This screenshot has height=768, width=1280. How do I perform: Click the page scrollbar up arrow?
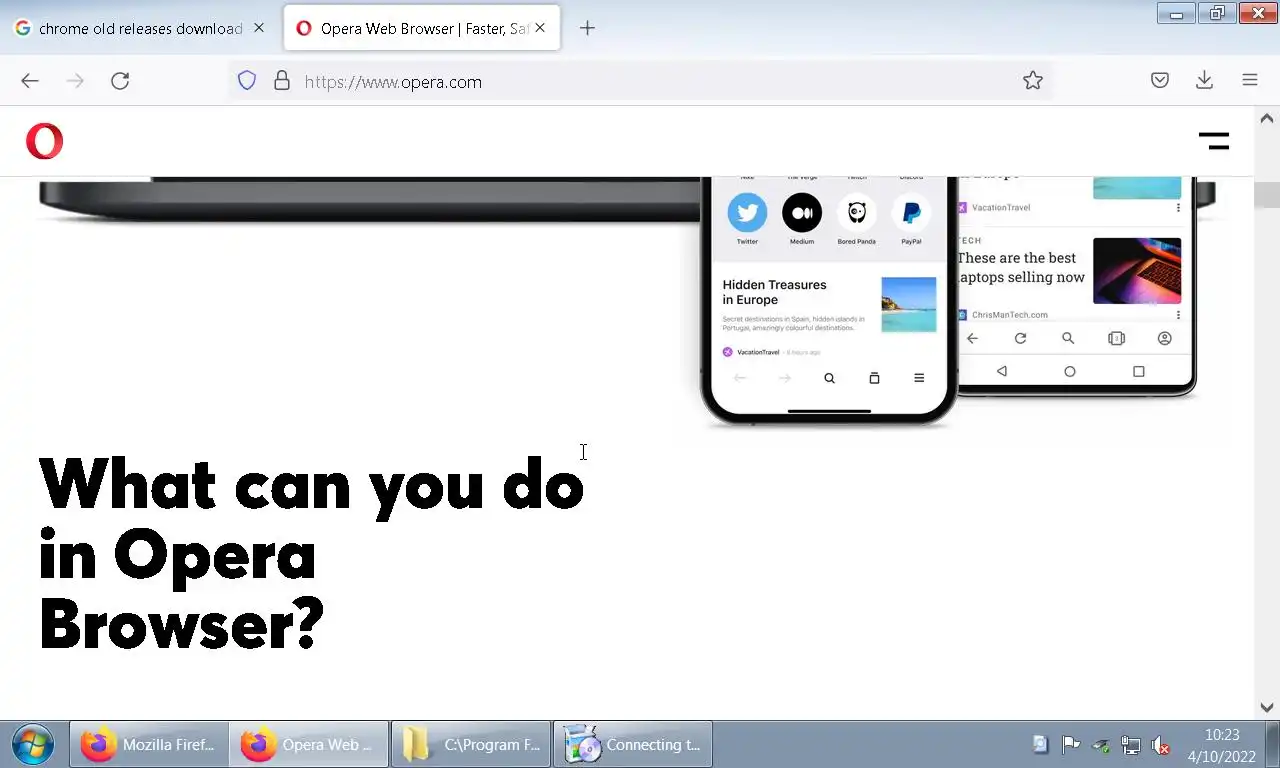tap(1267, 118)
